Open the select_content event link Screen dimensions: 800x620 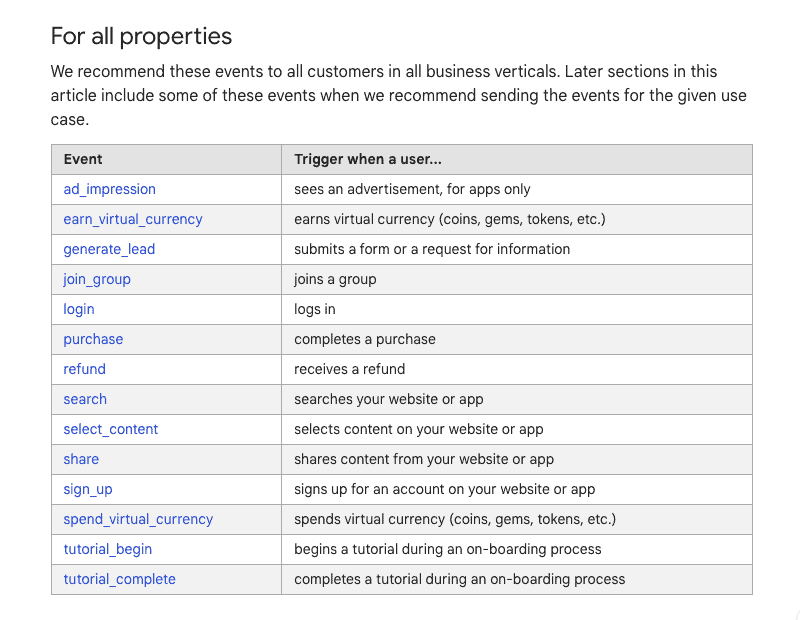pyautogui.click(x=111, y=429)
